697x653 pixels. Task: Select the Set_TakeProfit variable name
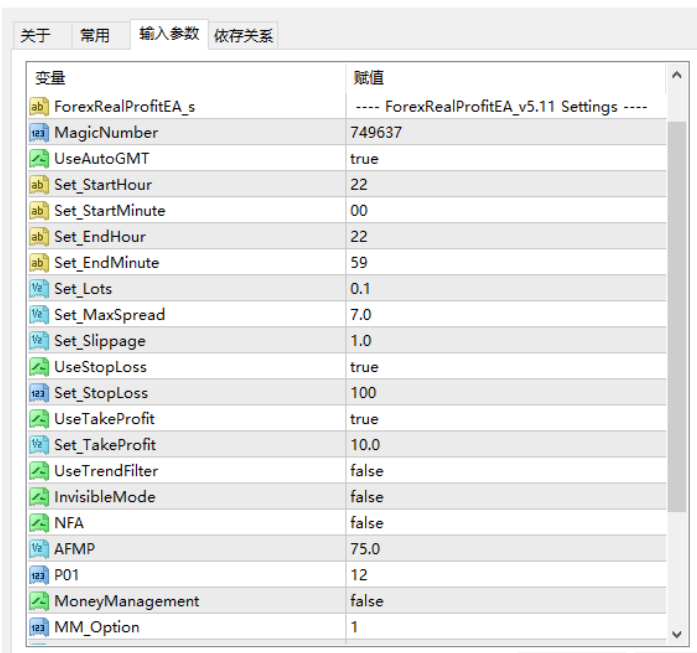pos(105,445)
